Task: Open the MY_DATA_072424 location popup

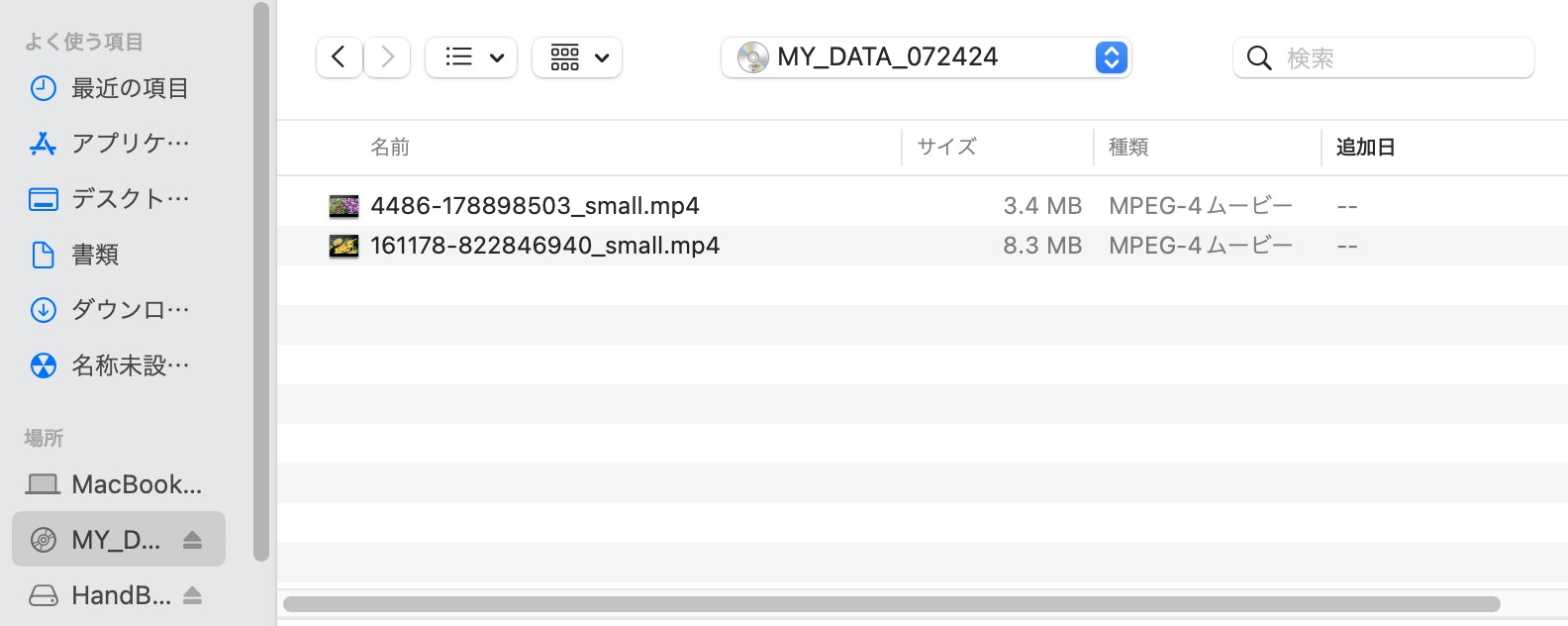Action: [x=926, y=57]
